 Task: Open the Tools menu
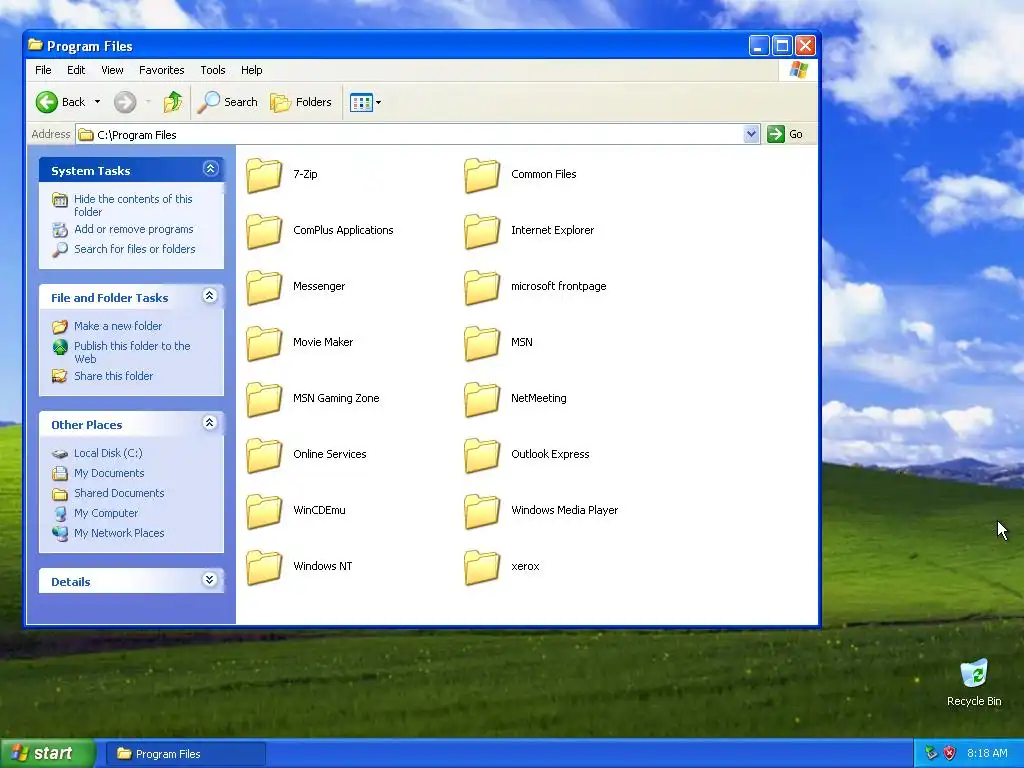click(x=212, y=70)
